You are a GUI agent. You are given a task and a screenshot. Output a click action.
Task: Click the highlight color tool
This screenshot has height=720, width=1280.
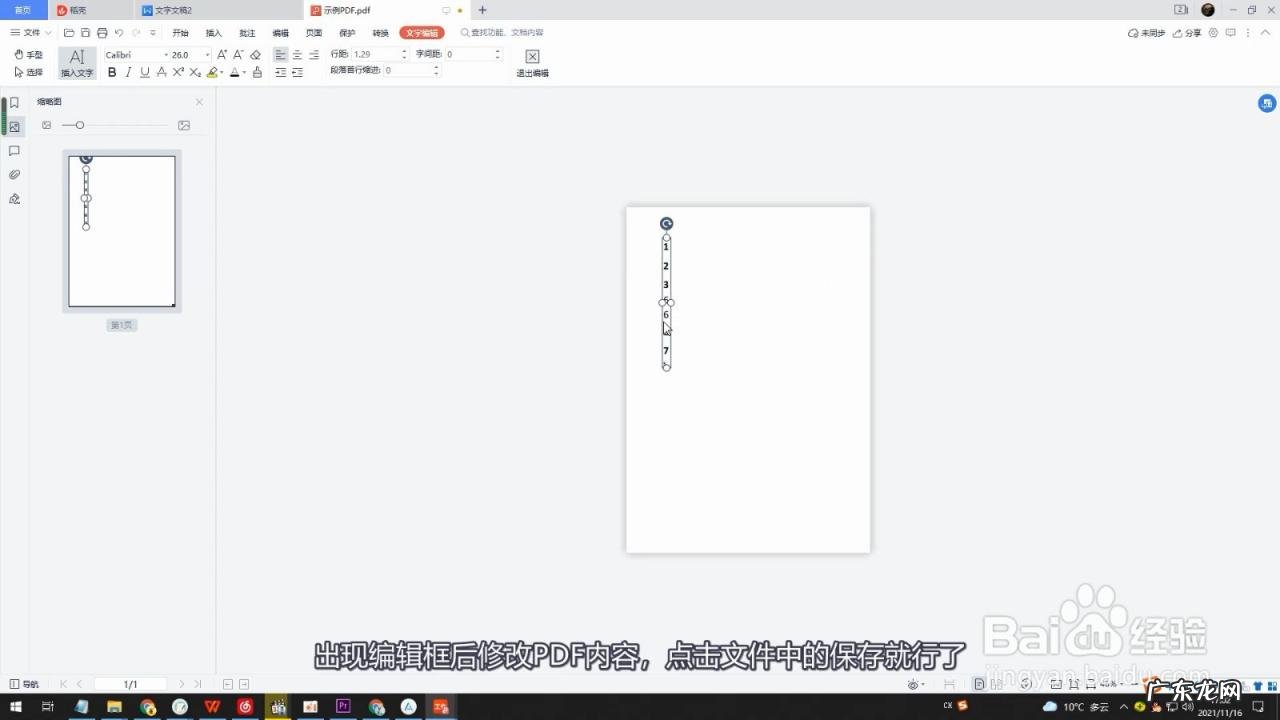213,72
